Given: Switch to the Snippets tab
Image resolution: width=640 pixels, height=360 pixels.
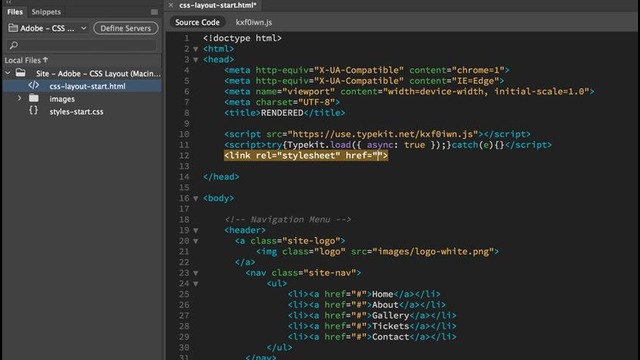Looking at the screenshot, I should (46, 12).
